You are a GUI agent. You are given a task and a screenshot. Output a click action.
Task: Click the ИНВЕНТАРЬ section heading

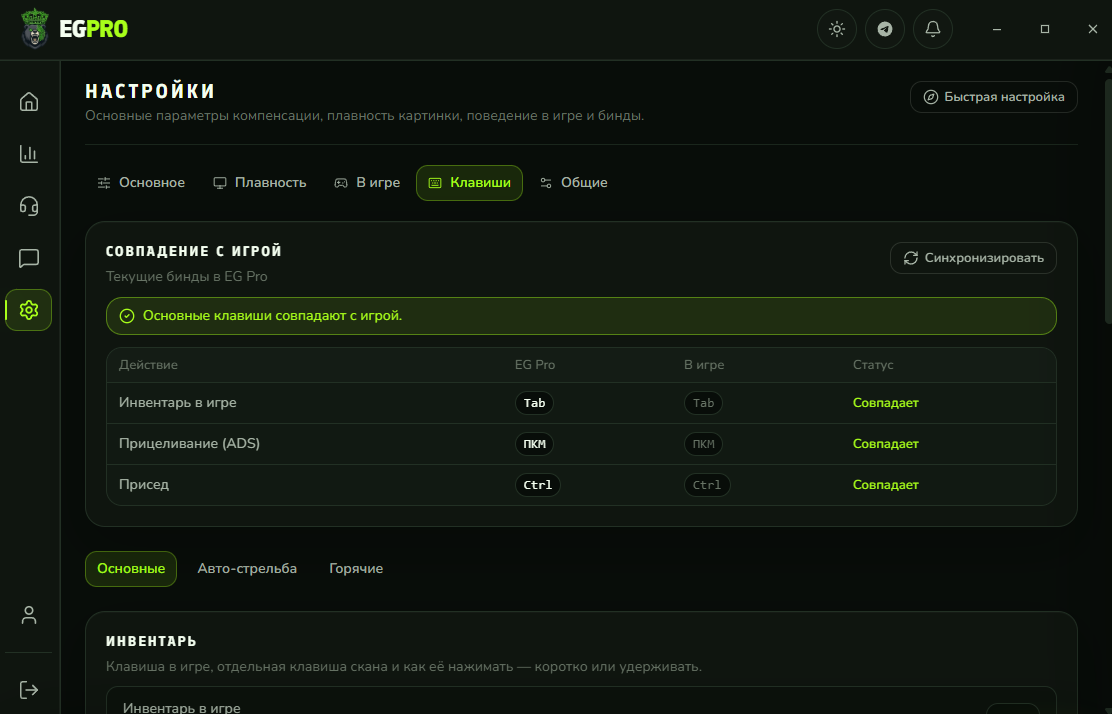click(151, 641)
